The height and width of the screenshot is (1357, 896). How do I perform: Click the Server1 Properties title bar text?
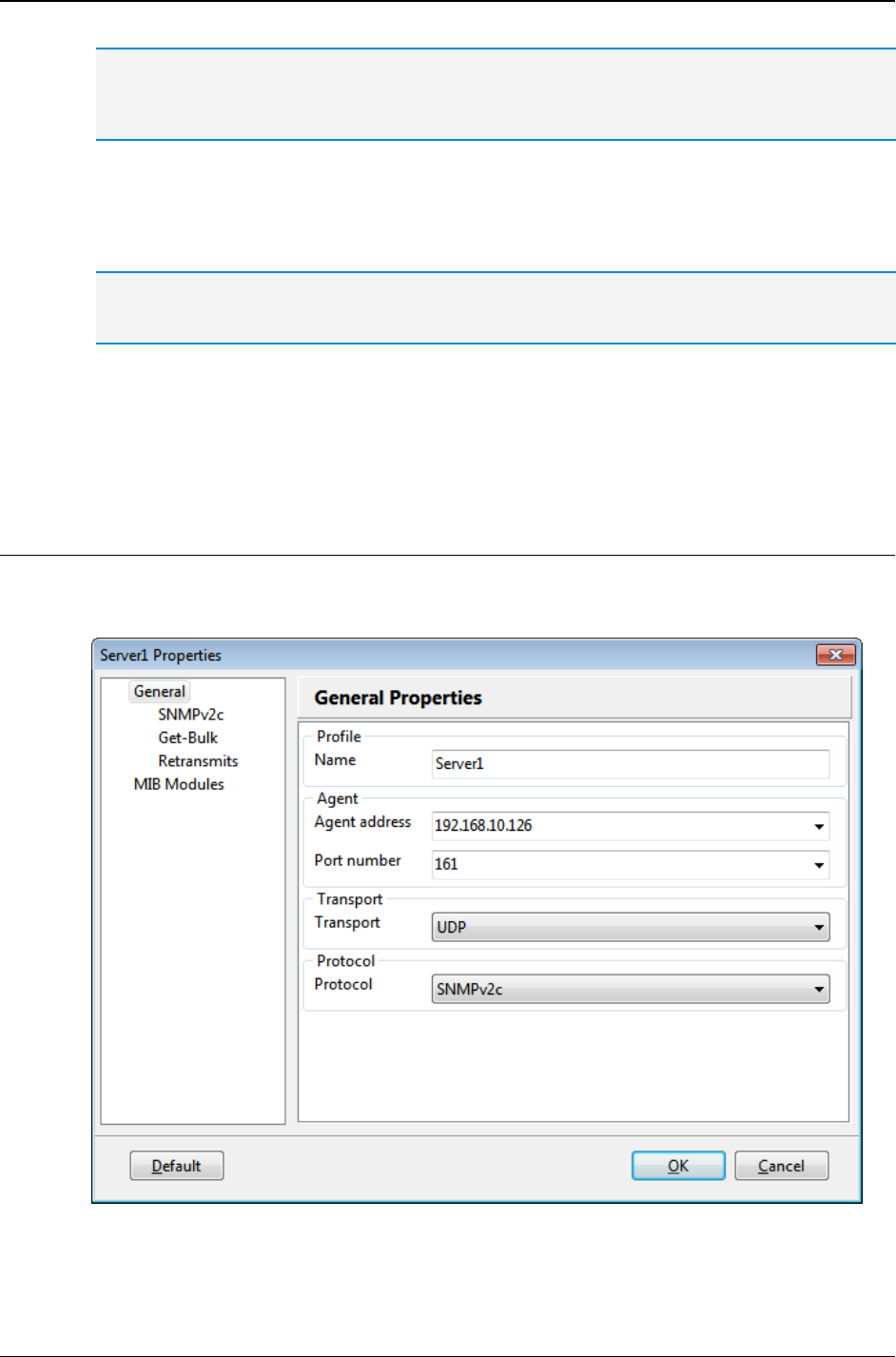[x=161, y=655]
